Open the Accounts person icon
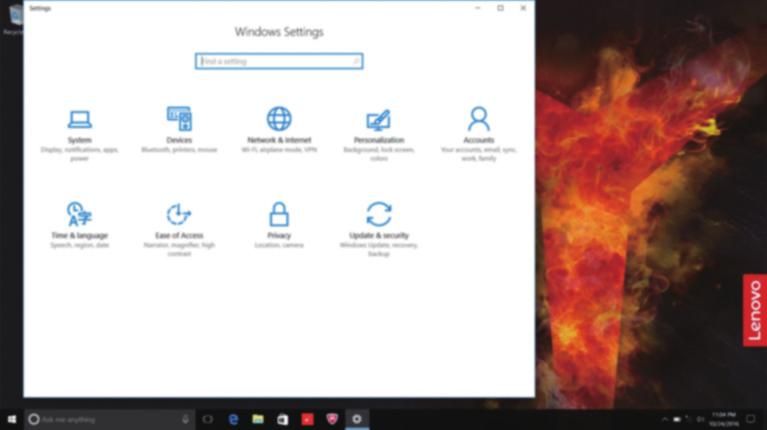This screenshot has height=430, width=767. click(x=478, y=118)
